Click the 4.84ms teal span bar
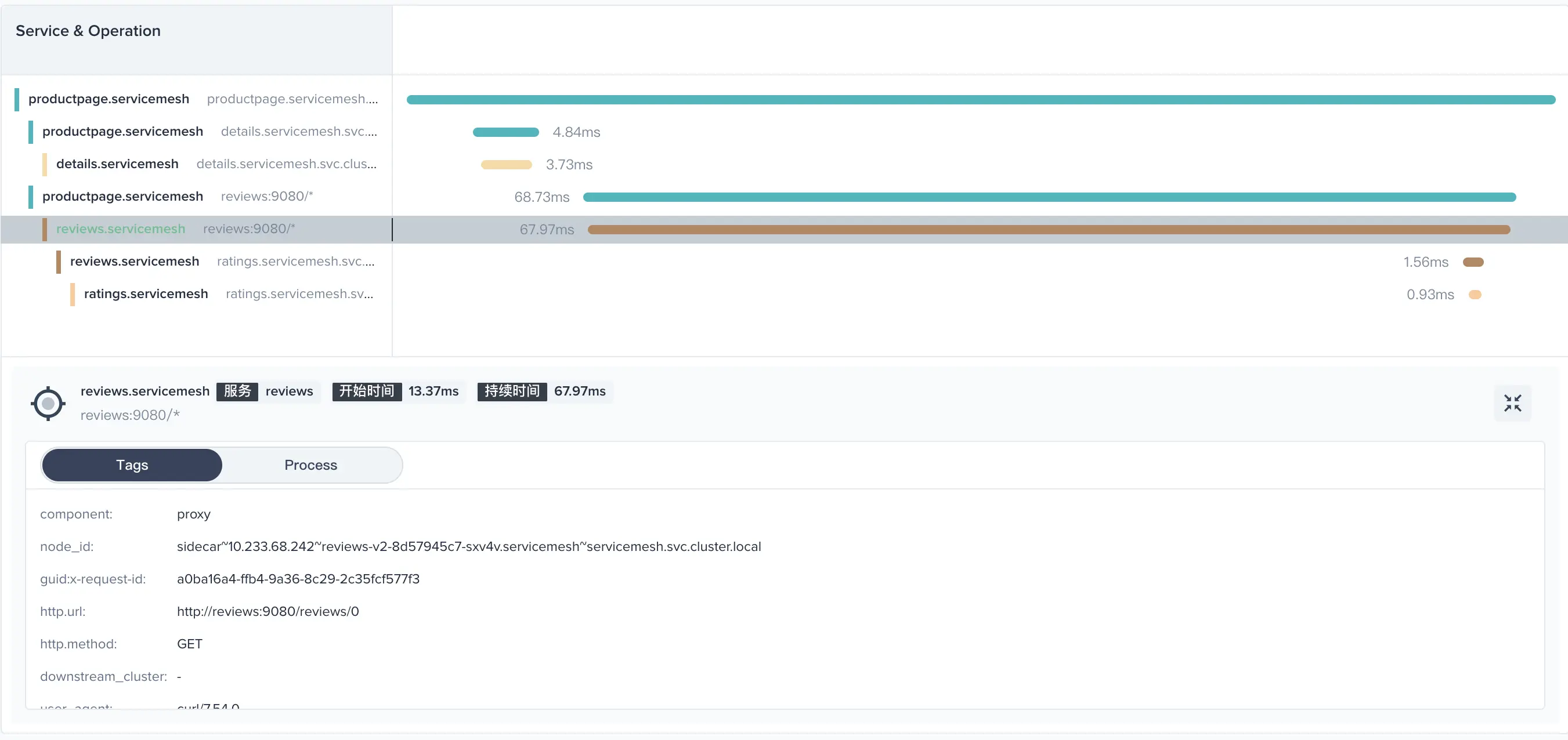 pos(506,132)
